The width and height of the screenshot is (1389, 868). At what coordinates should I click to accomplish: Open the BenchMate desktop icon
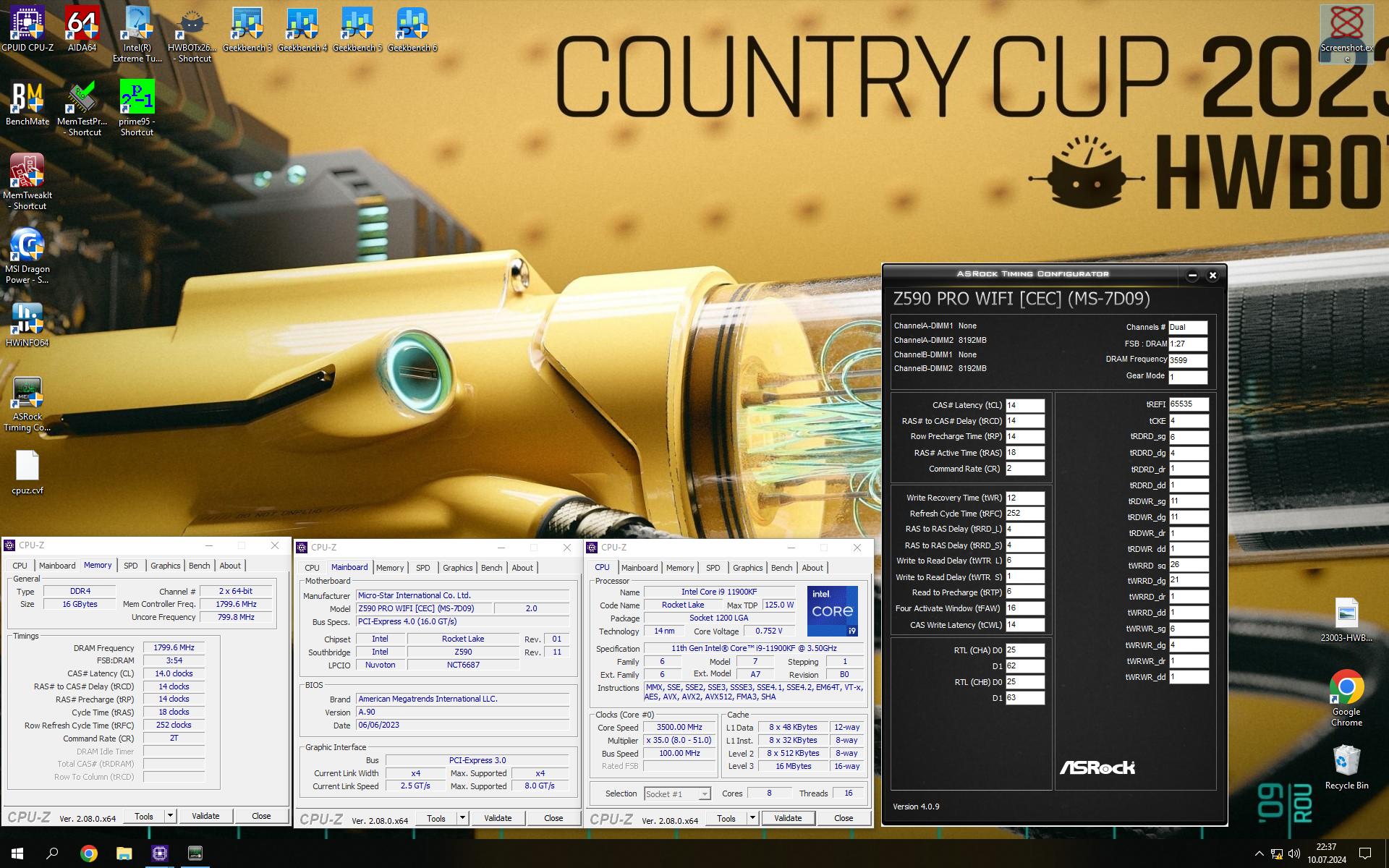27,103
